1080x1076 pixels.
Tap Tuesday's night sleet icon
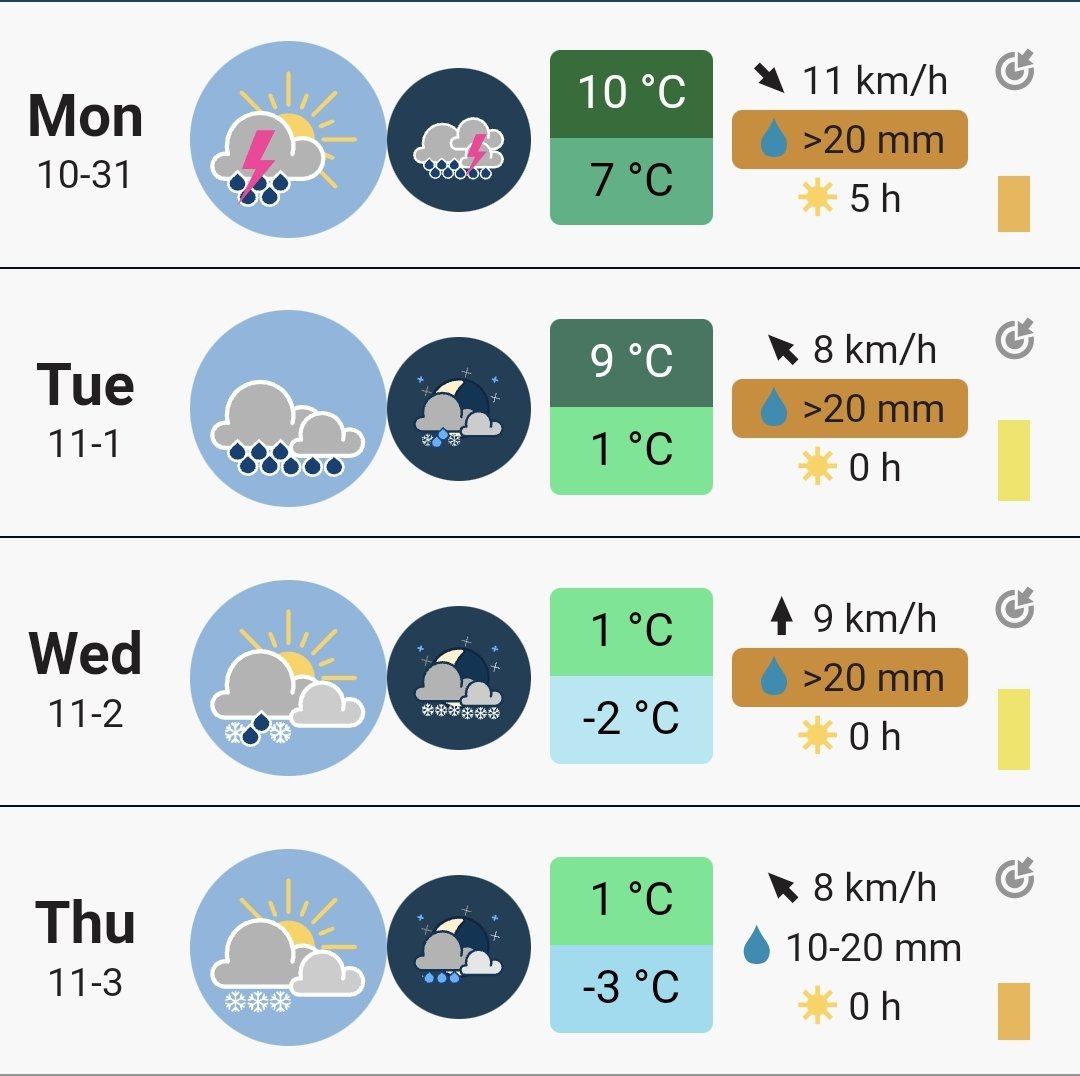point(459,409)
